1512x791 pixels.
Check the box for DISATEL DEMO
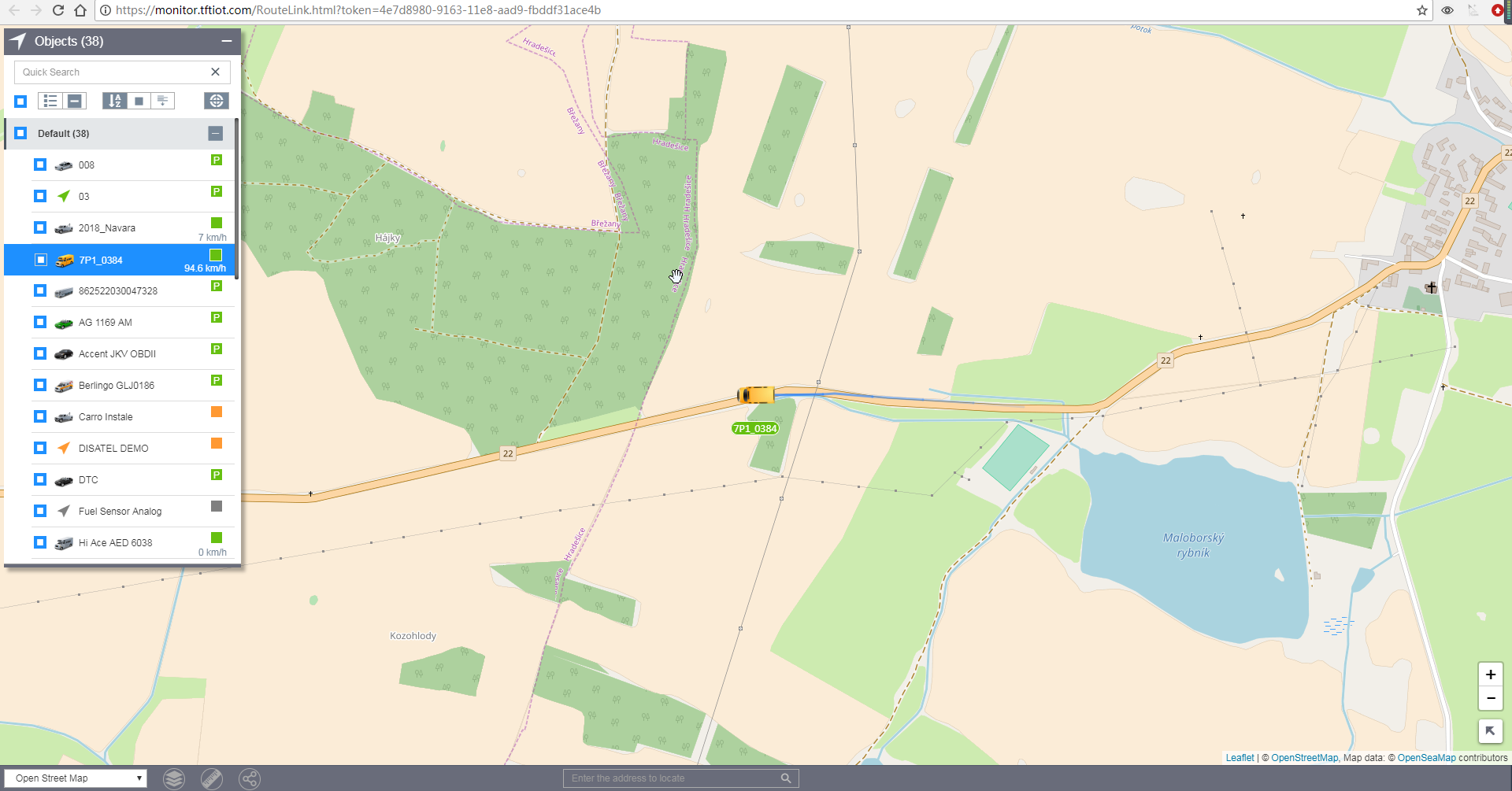(40, 448)
